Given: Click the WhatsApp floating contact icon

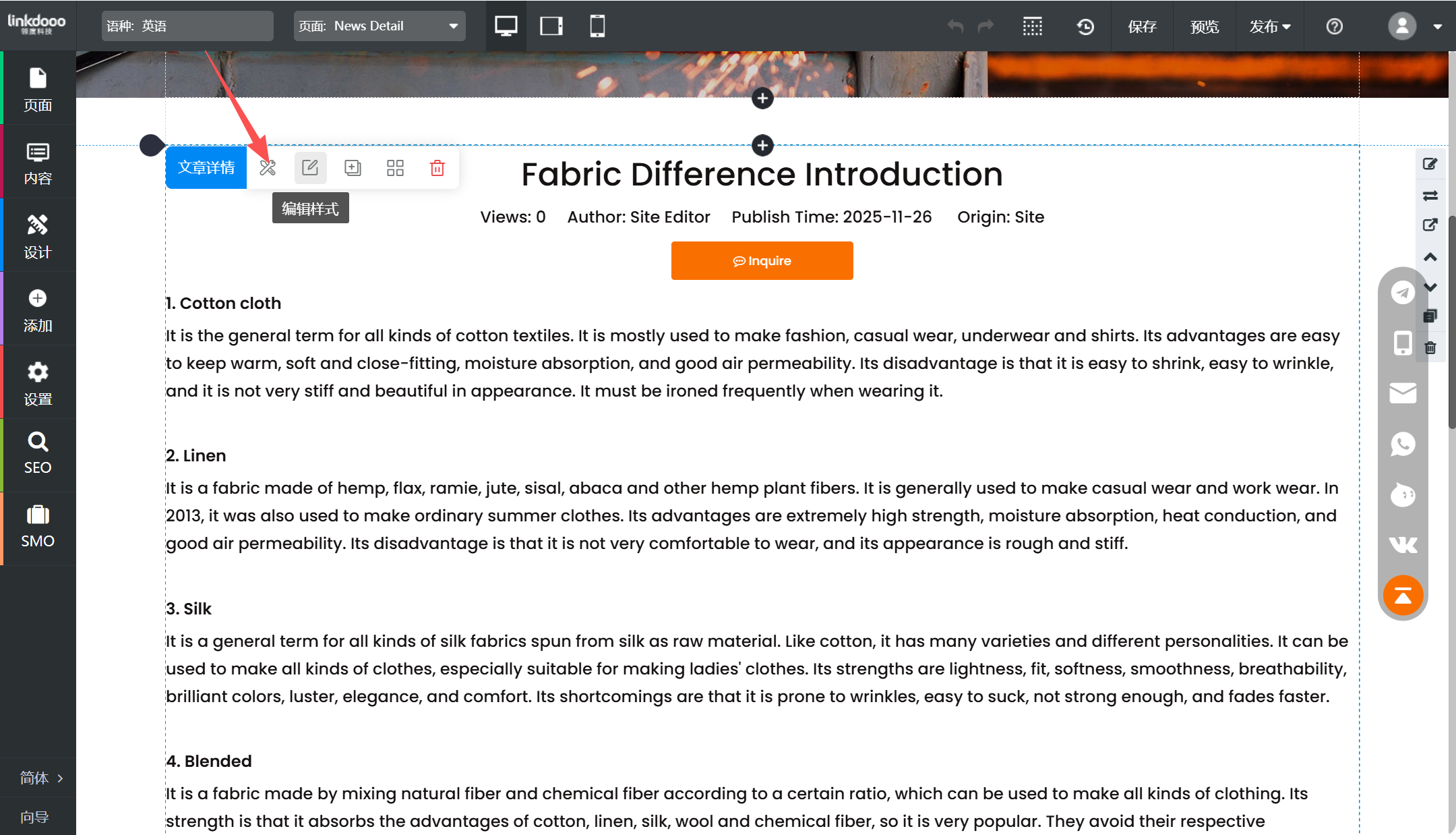Looking at the screenshot, I should click(x=1403, y=444).
